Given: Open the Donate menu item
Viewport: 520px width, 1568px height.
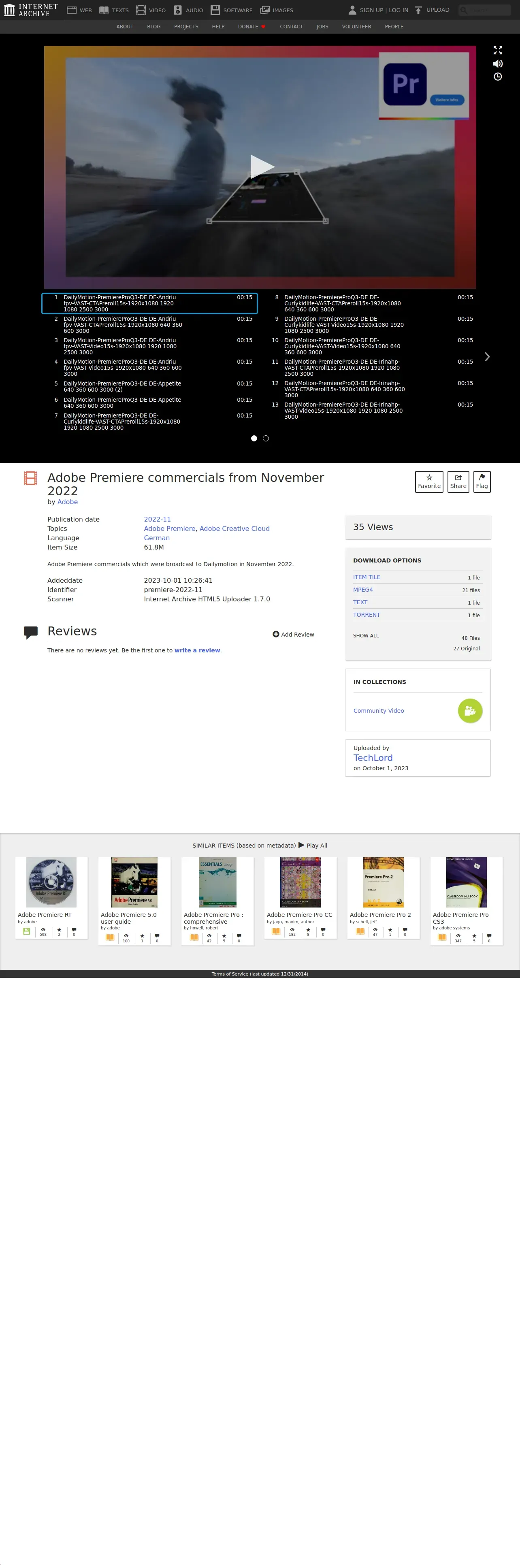Looking at the screenshot, I should (251, 27).
